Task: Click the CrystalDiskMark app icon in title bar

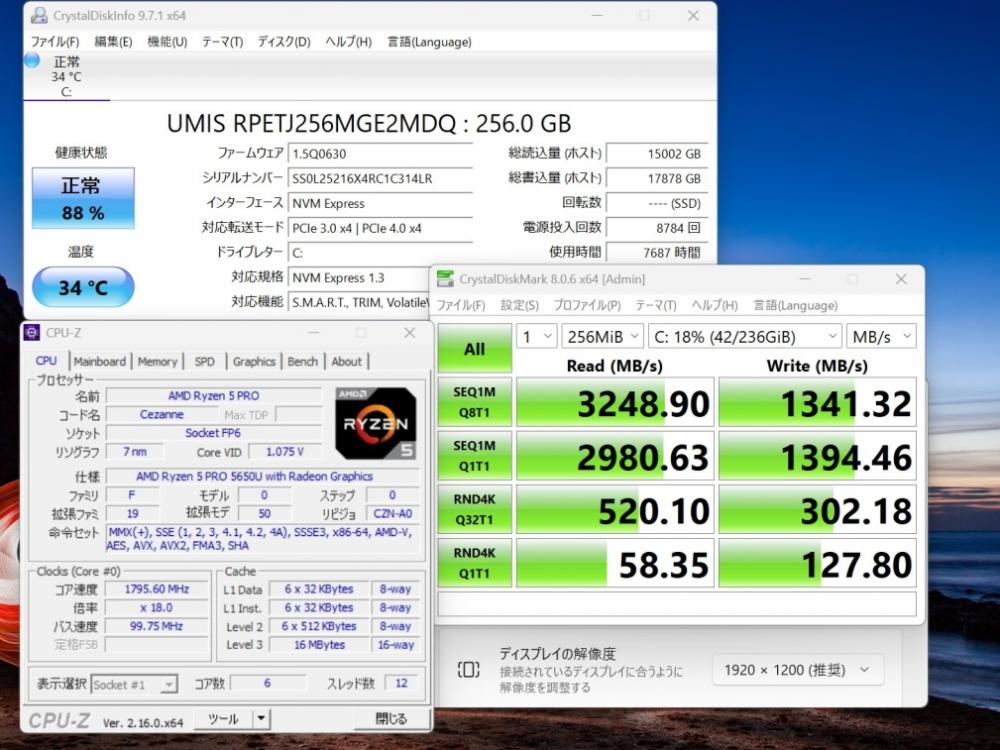Action: point(445,279)
